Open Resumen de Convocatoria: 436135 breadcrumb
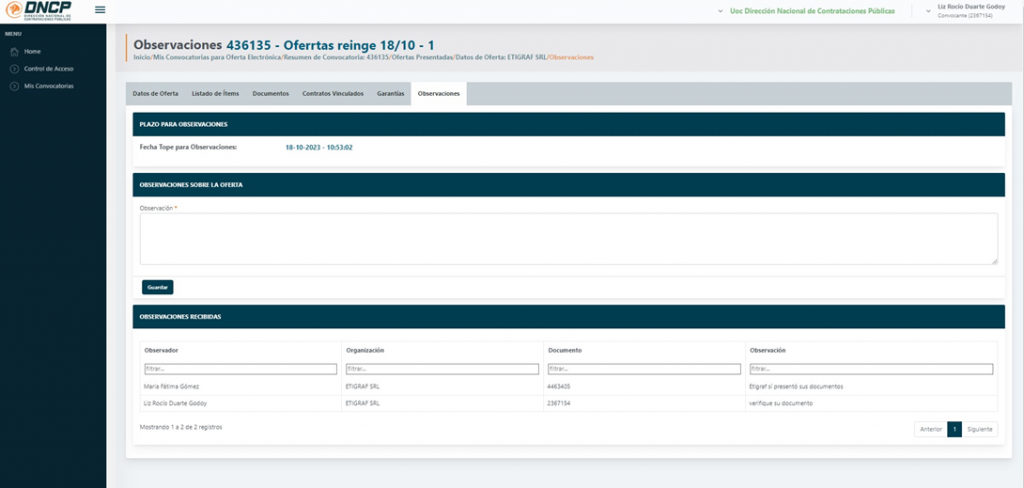The image size is (1024, 488). [336, 57]
